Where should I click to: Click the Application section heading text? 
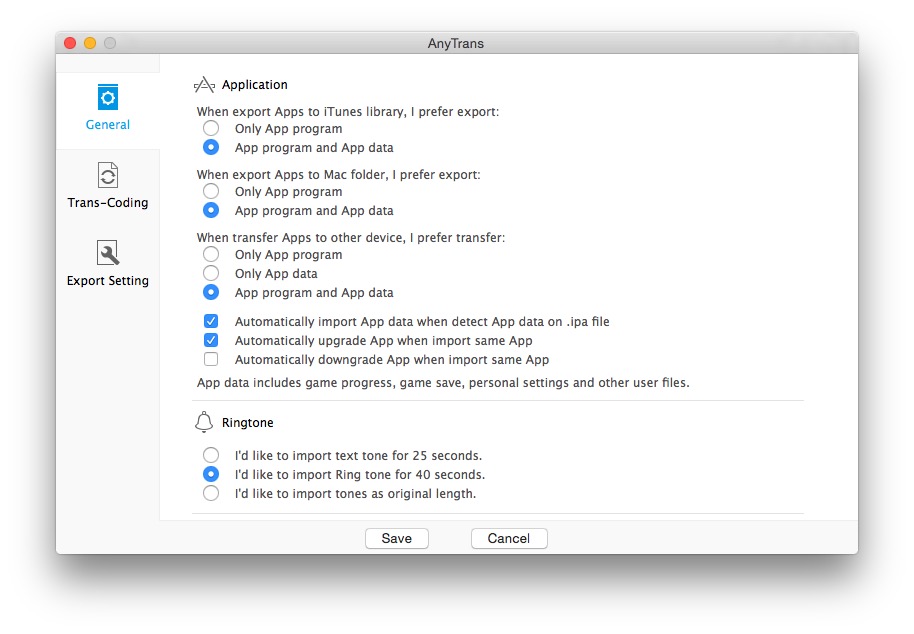click(255, 85)
